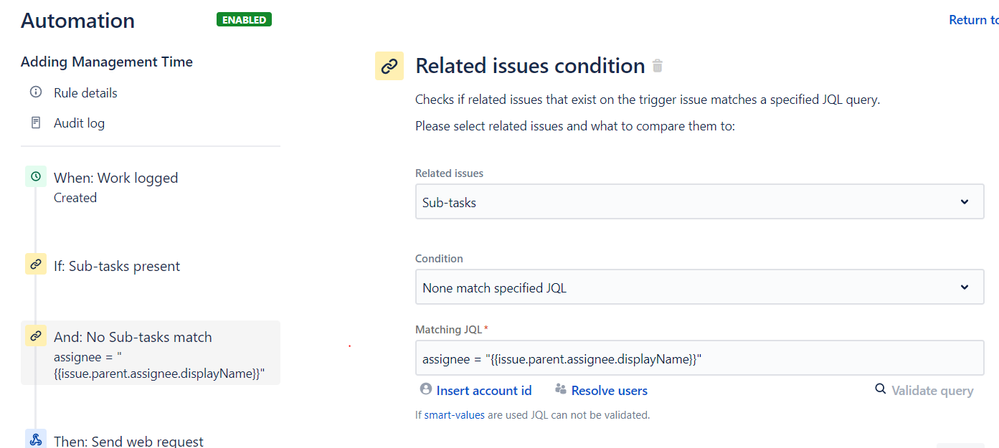The width and height of the screenshot is (999, 448).
Task: Click the Return to link
Action: [x=972, y=20]
